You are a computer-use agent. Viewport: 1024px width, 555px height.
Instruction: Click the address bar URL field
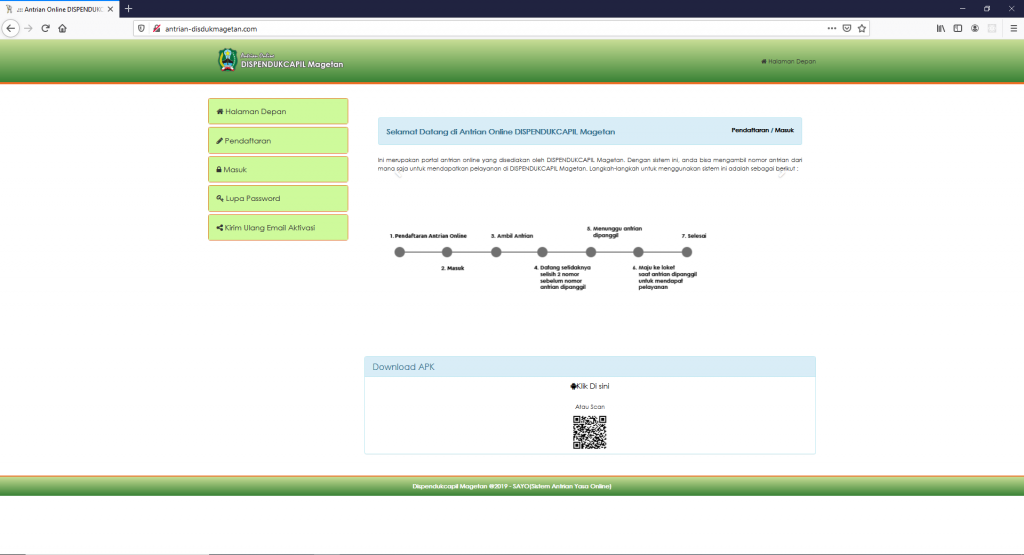click(x=480, y=28)
